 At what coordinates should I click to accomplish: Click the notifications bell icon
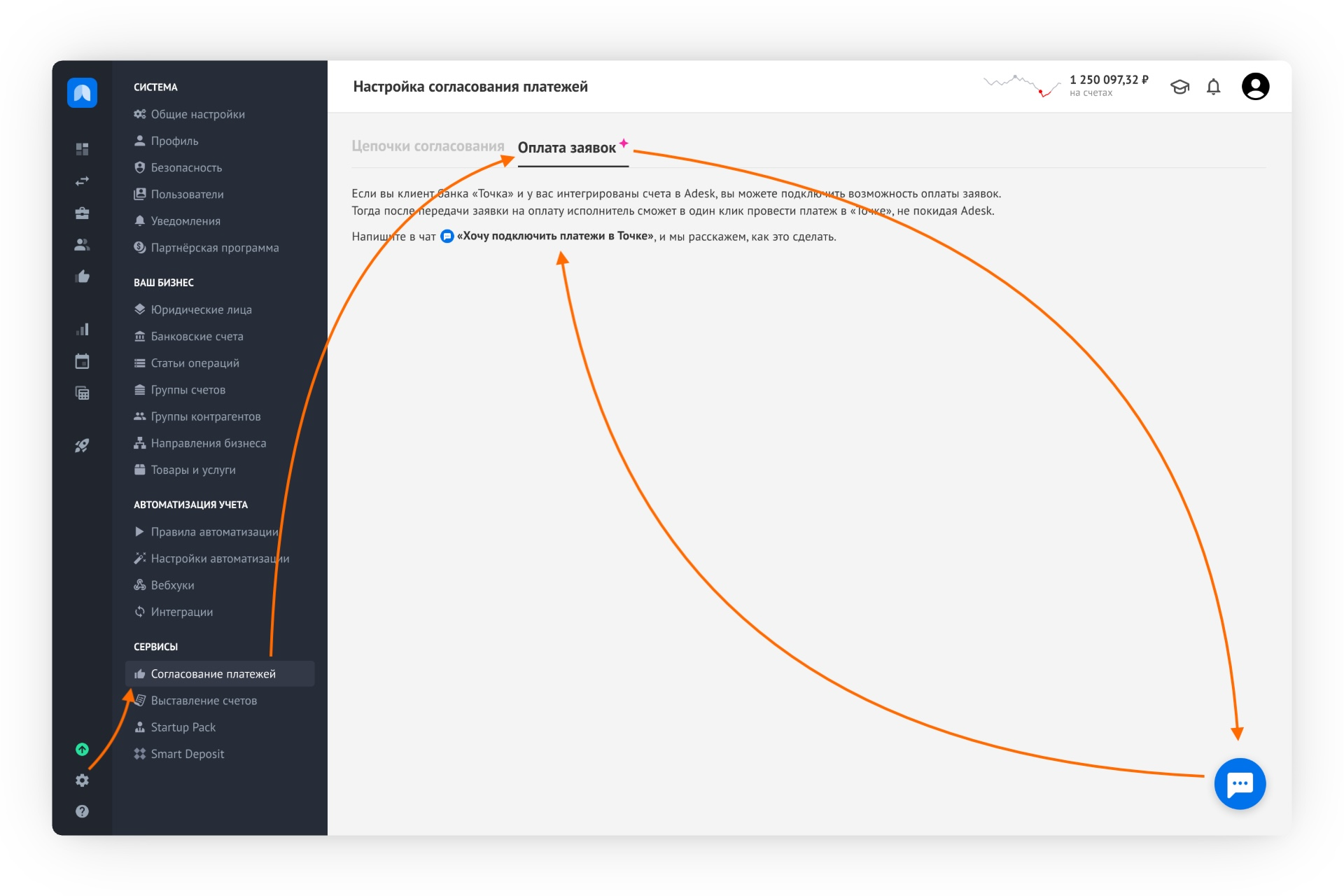tap(1213, 87)
